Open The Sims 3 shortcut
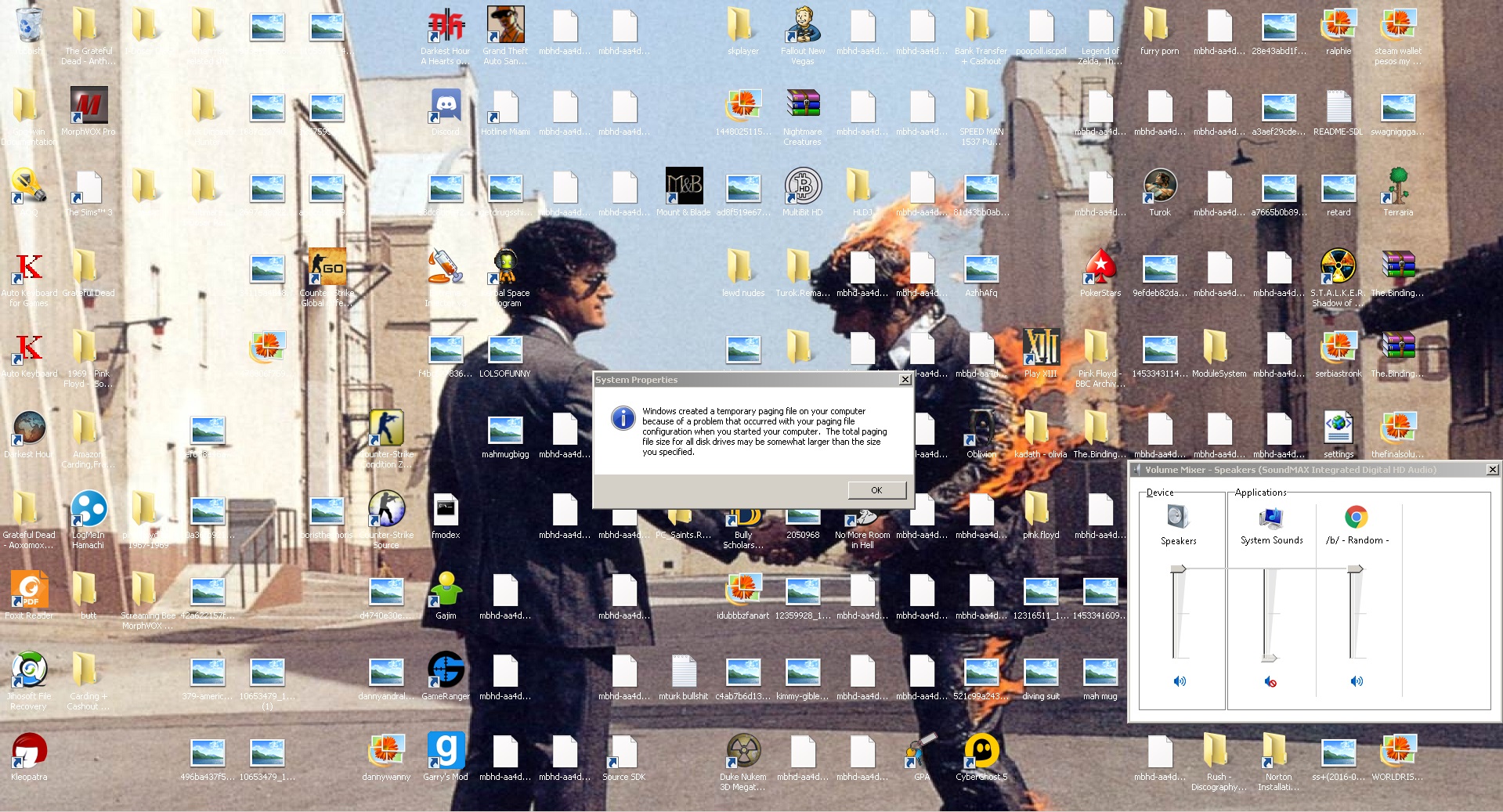This screenshot has height=812, width=1503. point(89,186)
